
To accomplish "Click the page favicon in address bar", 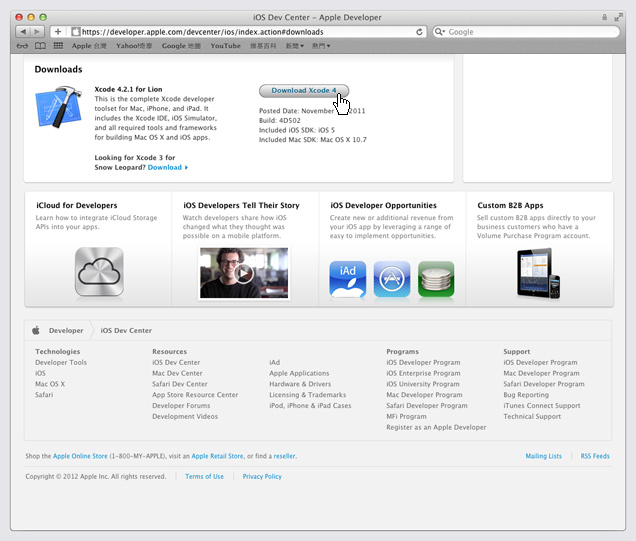I will 75,32.
